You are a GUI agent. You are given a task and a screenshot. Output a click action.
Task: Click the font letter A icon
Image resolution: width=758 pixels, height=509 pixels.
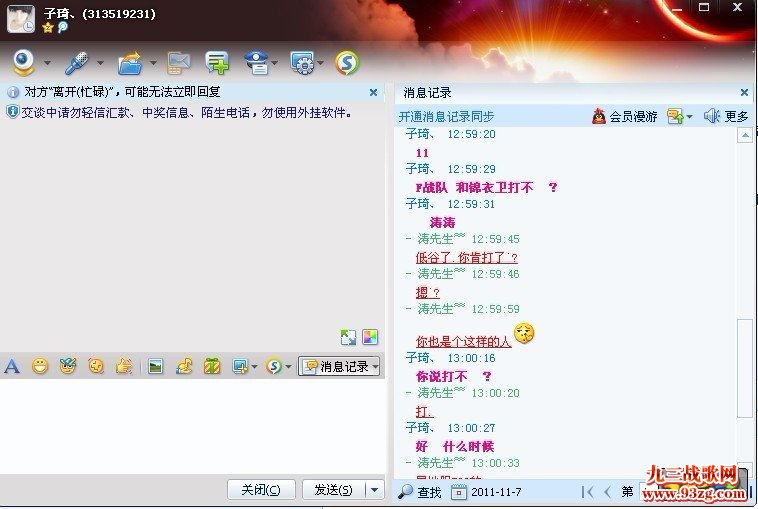click(x=12, y=366)
